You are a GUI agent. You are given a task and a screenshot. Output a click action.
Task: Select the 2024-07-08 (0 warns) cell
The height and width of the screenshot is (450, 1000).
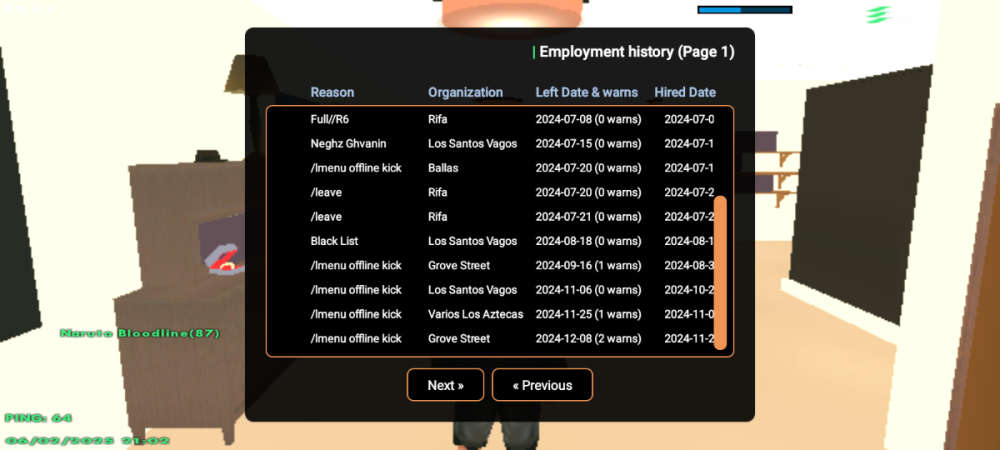588,119
